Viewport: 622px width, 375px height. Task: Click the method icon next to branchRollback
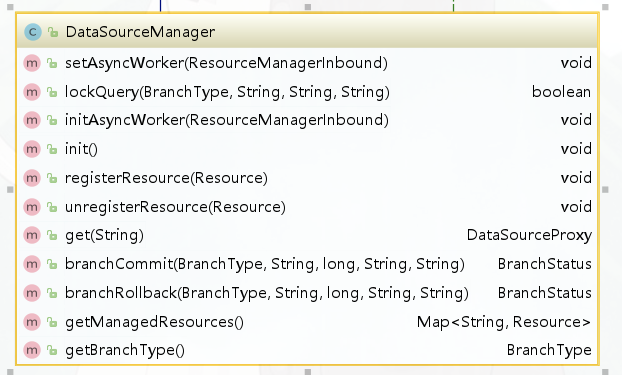(x=32, y=293)
